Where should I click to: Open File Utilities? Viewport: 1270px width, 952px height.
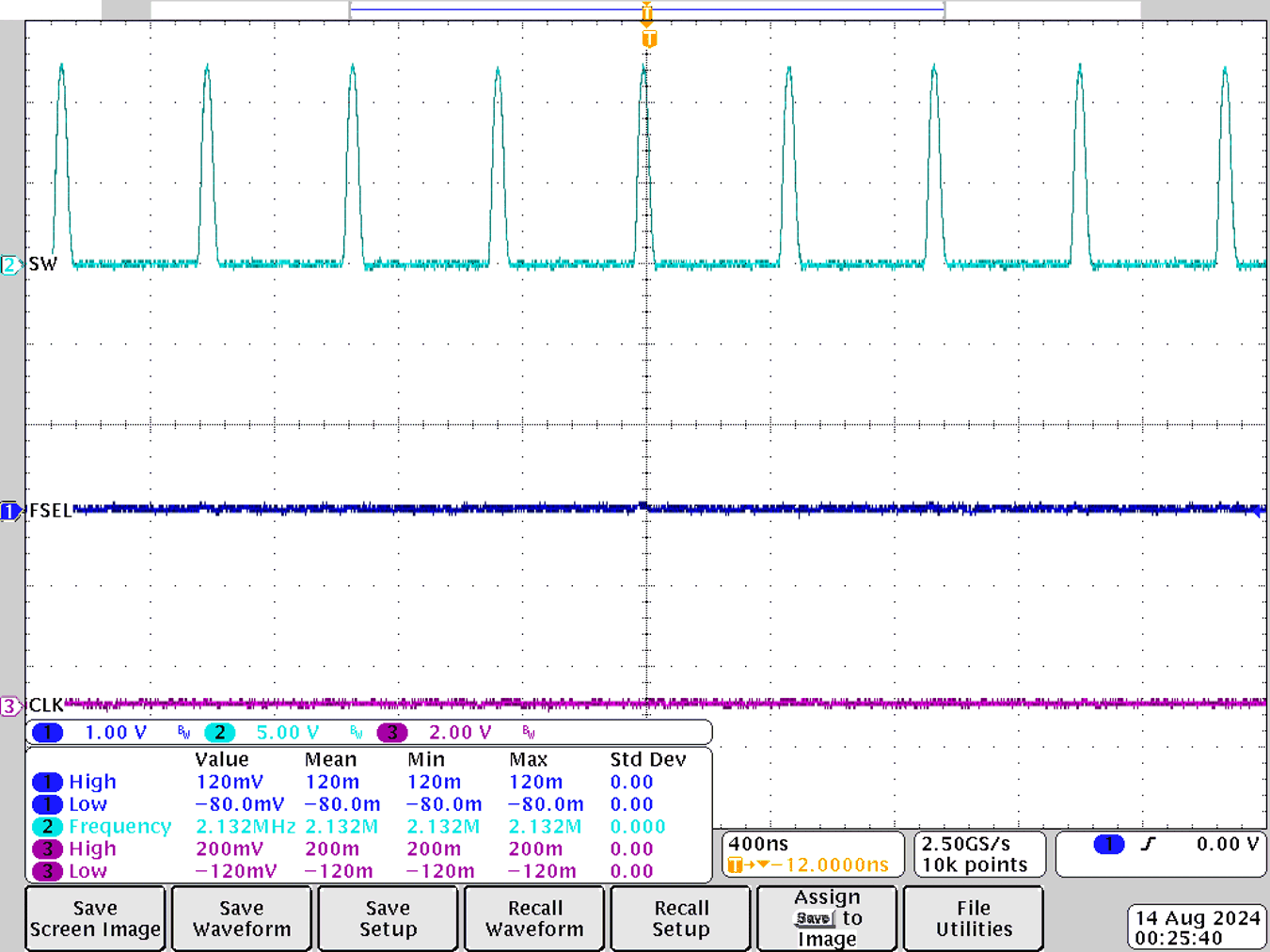pos(973,917)
